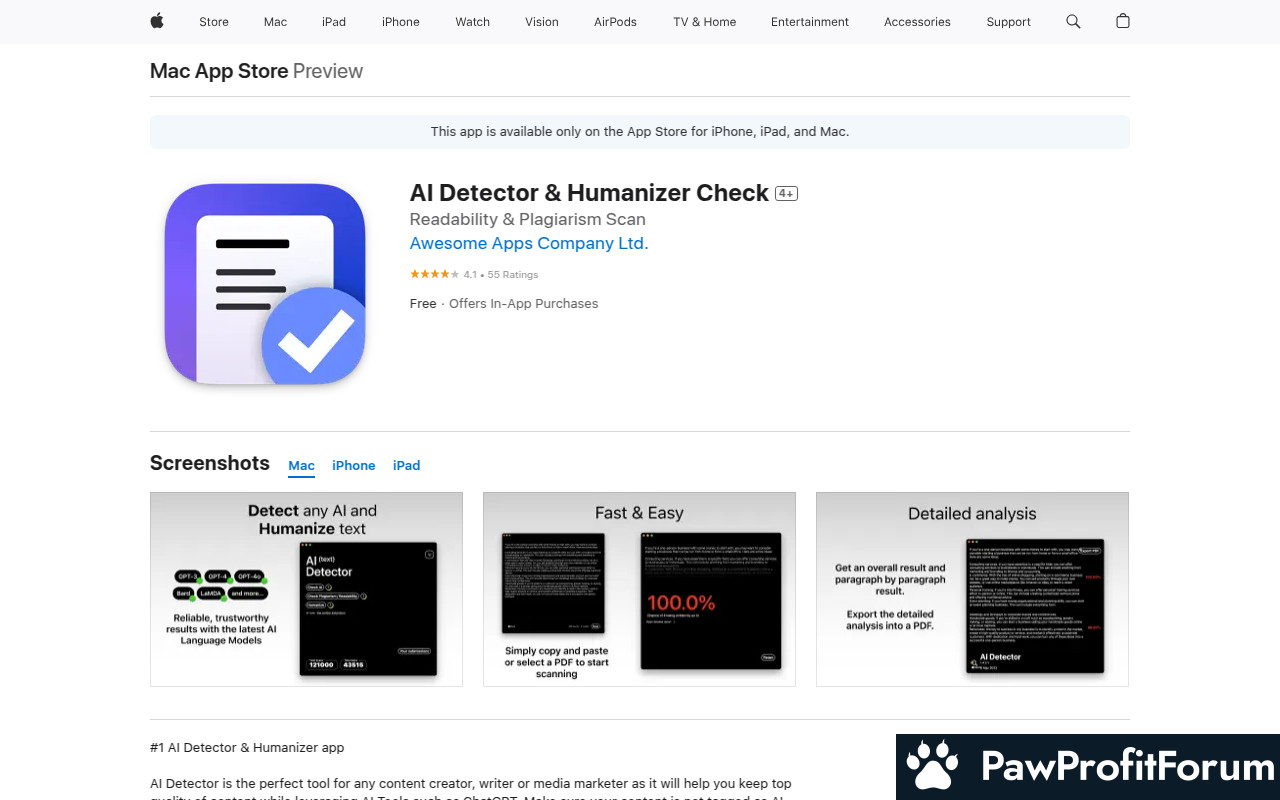
Task: Open the shopping bag icon
Action: tap(1123, 21)
